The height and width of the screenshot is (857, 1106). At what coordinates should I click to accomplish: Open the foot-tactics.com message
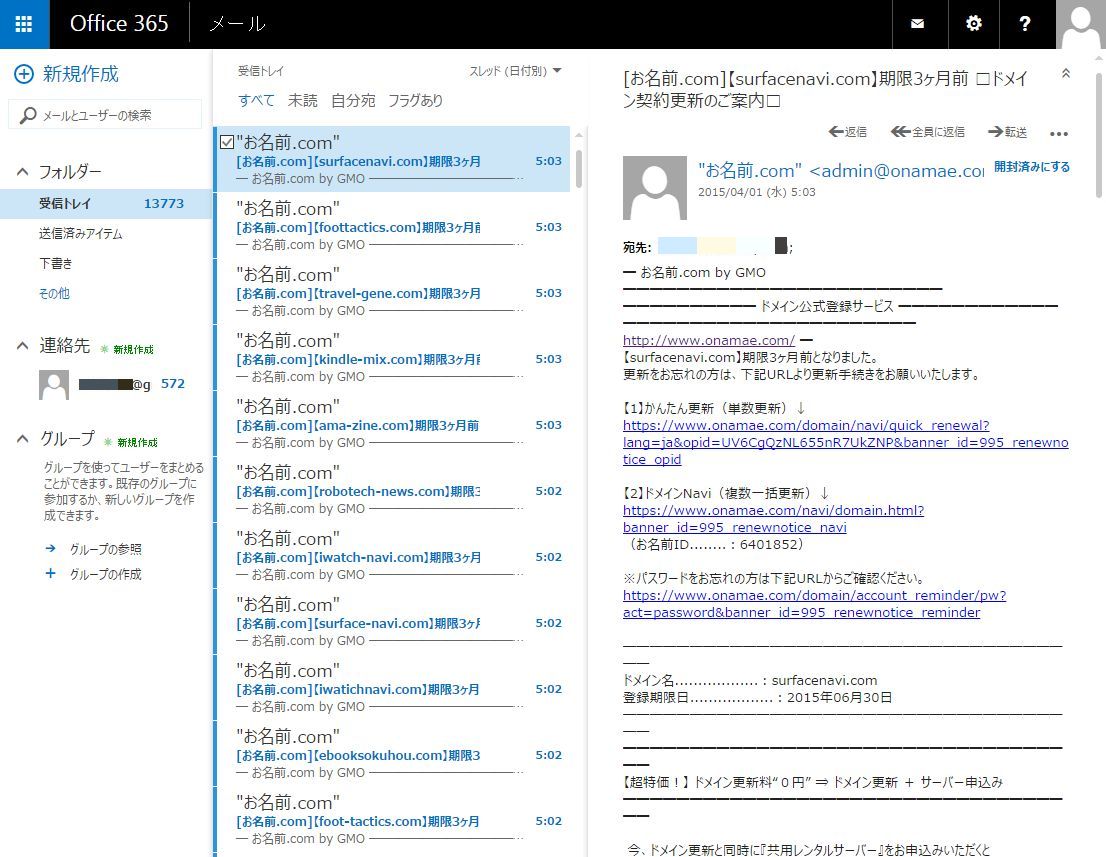pos(392,820)
